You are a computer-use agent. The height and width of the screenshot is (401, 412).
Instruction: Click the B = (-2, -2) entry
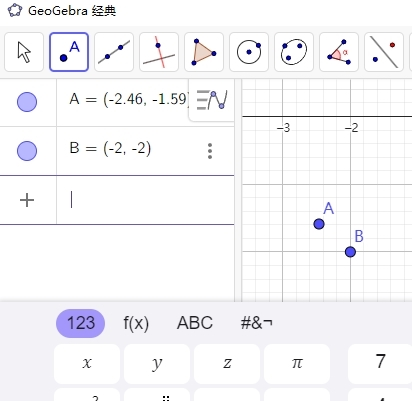(110, 148)
